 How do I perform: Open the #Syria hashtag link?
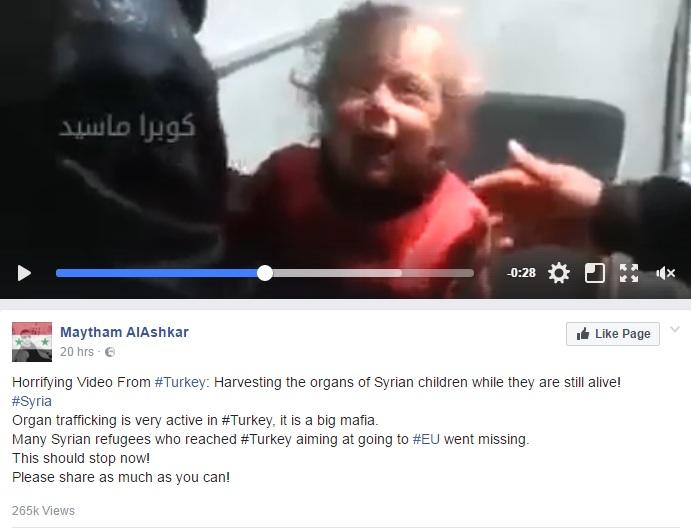(32, 401)
